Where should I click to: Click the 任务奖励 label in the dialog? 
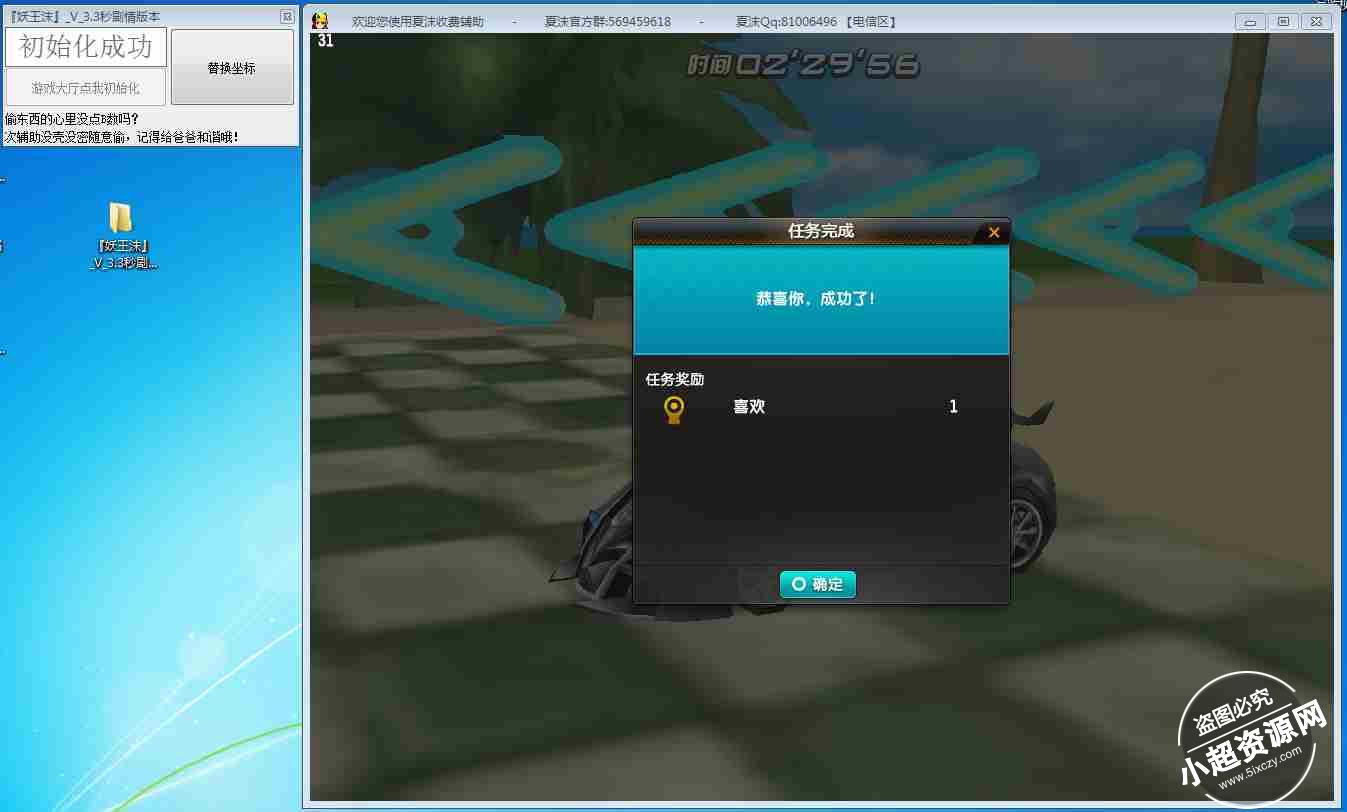point(673,378)
